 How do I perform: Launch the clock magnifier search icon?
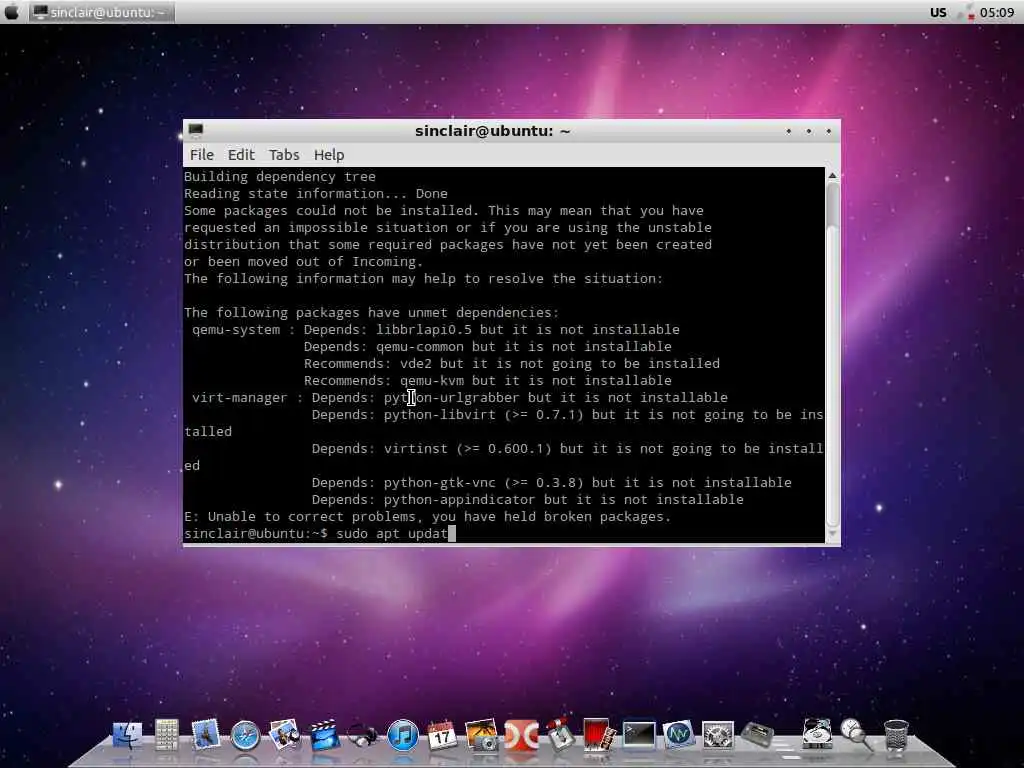(x=856, y=734)
